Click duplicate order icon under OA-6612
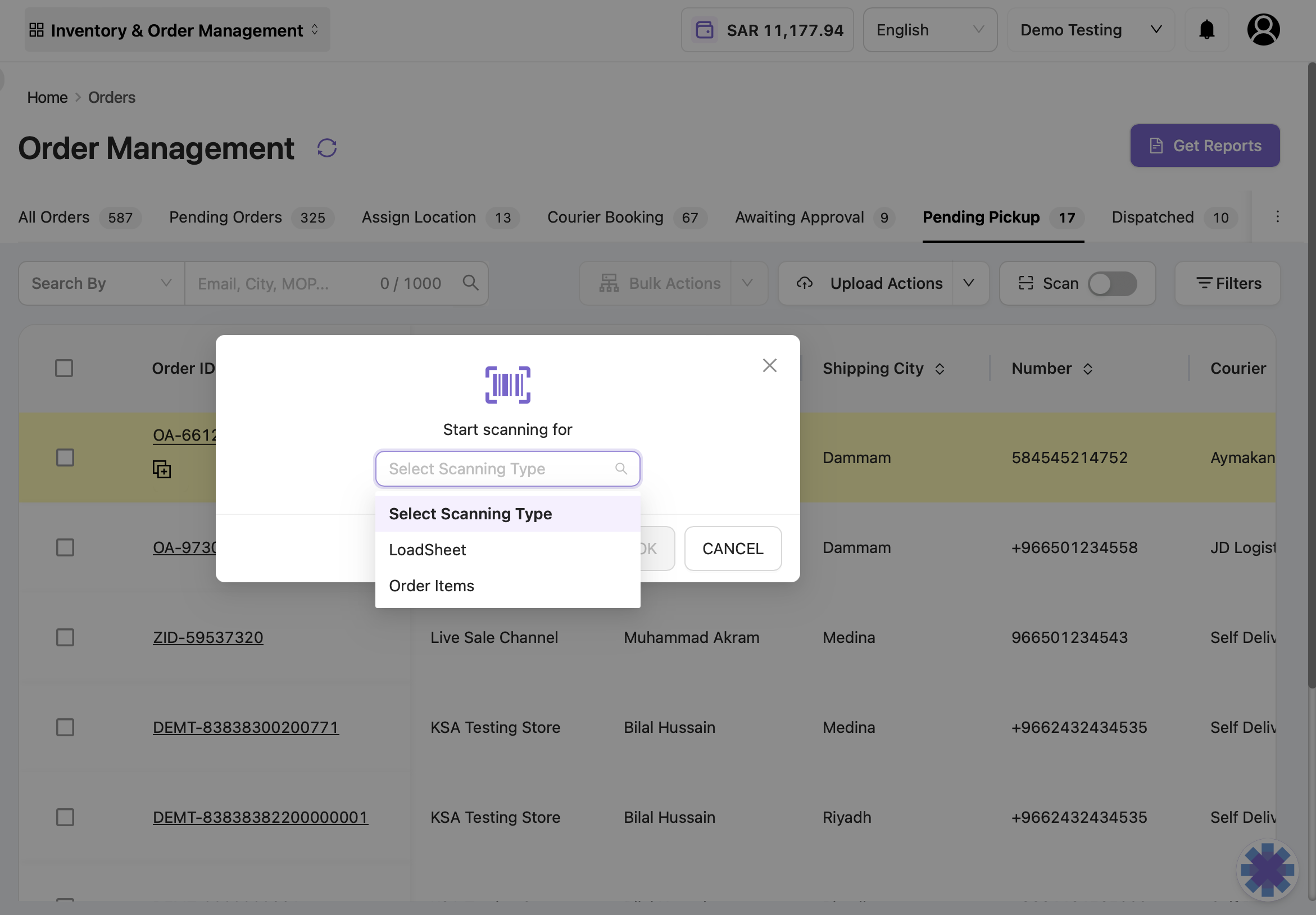This screenshot has height=915, width=1316. pos(162,469)
